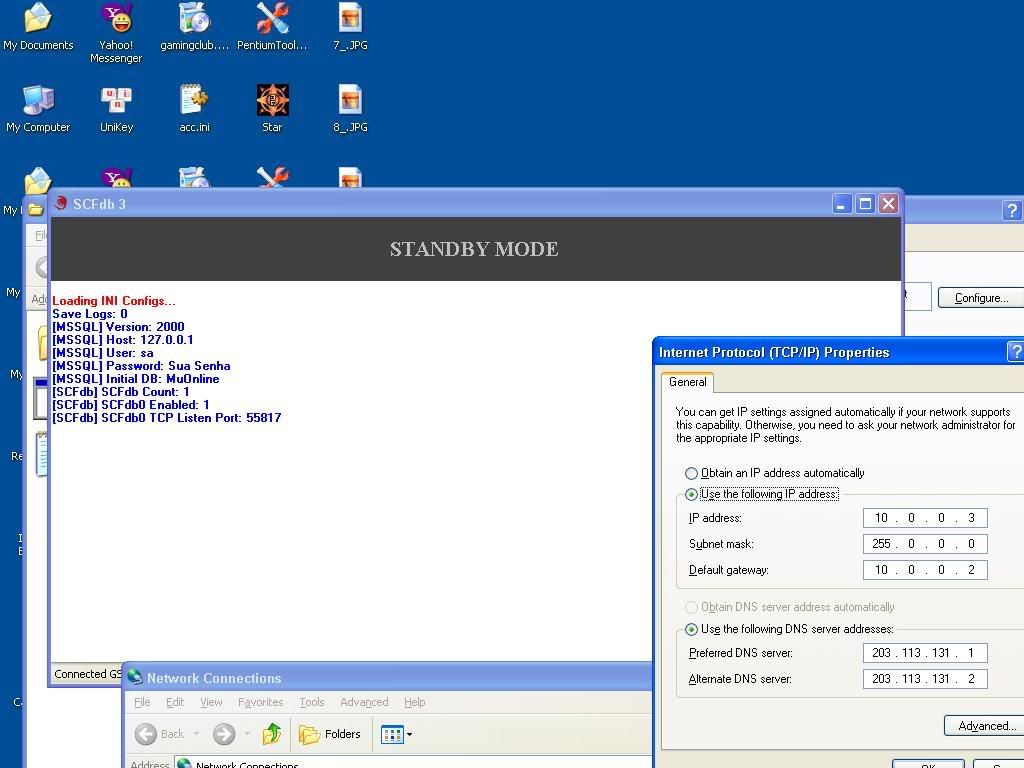Open the Help menu in Network Connections
The height and width of the screenshot is (768, 1024).
(x=414, y=702)
